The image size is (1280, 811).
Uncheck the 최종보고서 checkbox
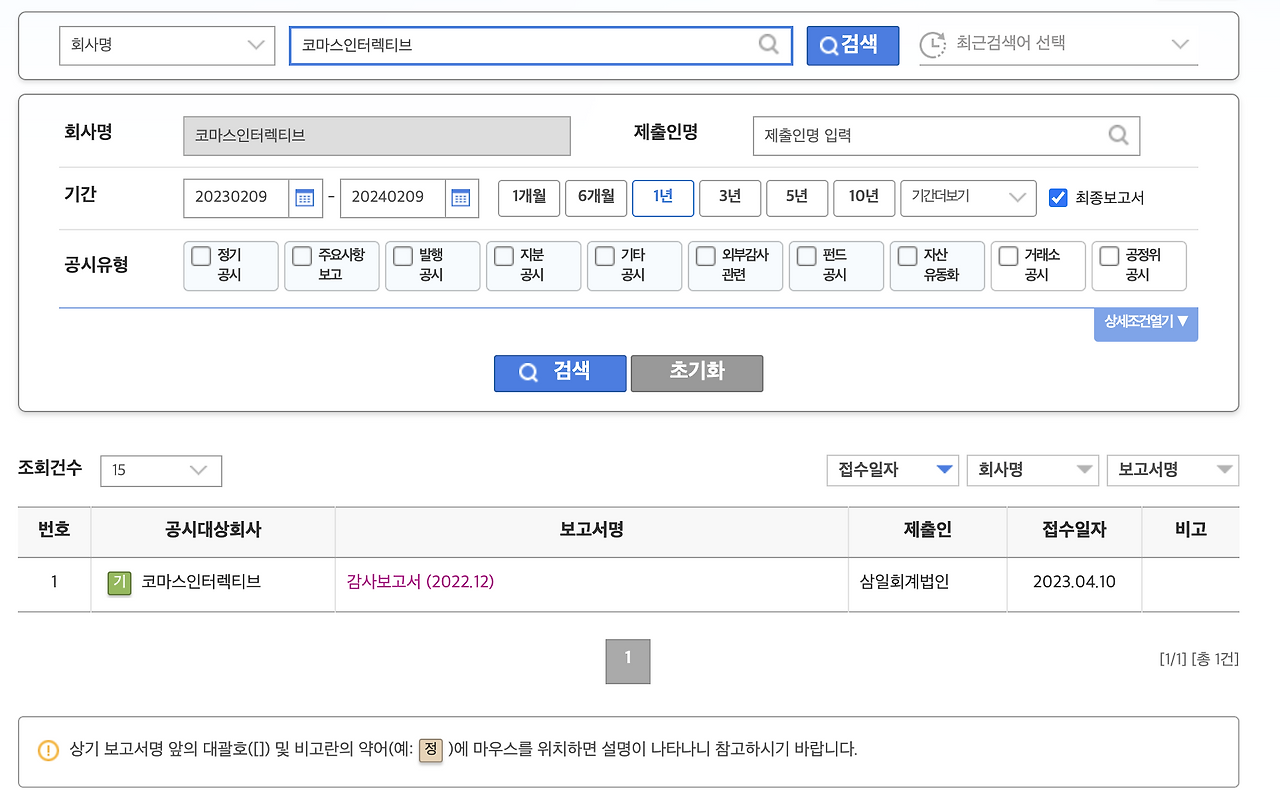click(x=1058, y=198)
